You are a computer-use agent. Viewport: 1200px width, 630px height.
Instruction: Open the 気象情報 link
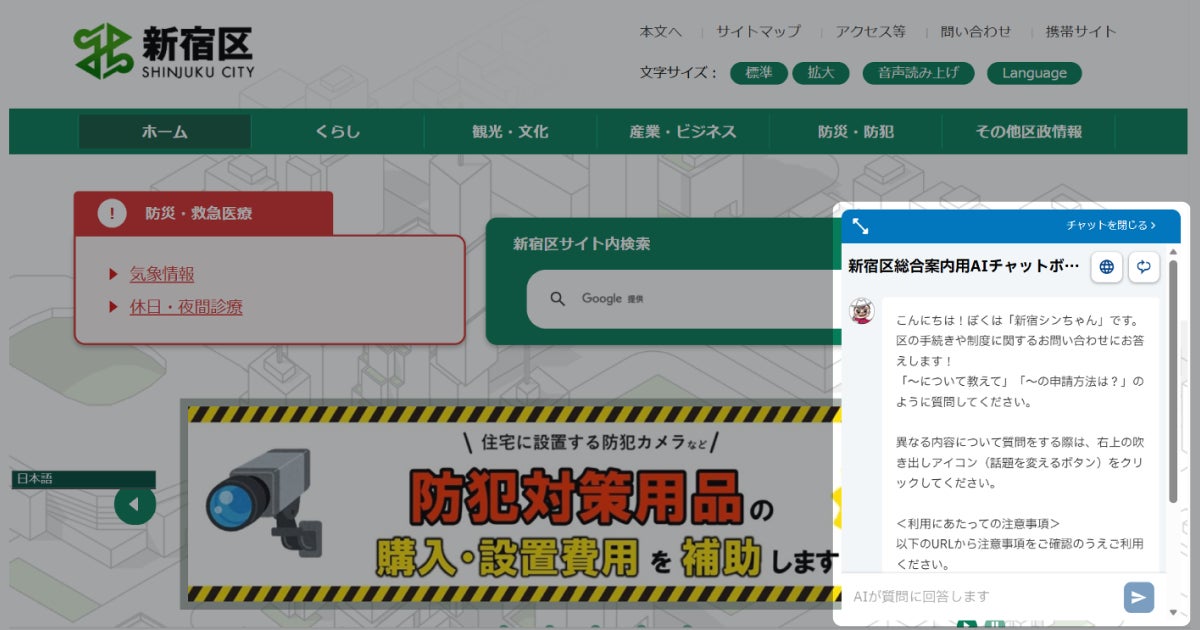162,274
